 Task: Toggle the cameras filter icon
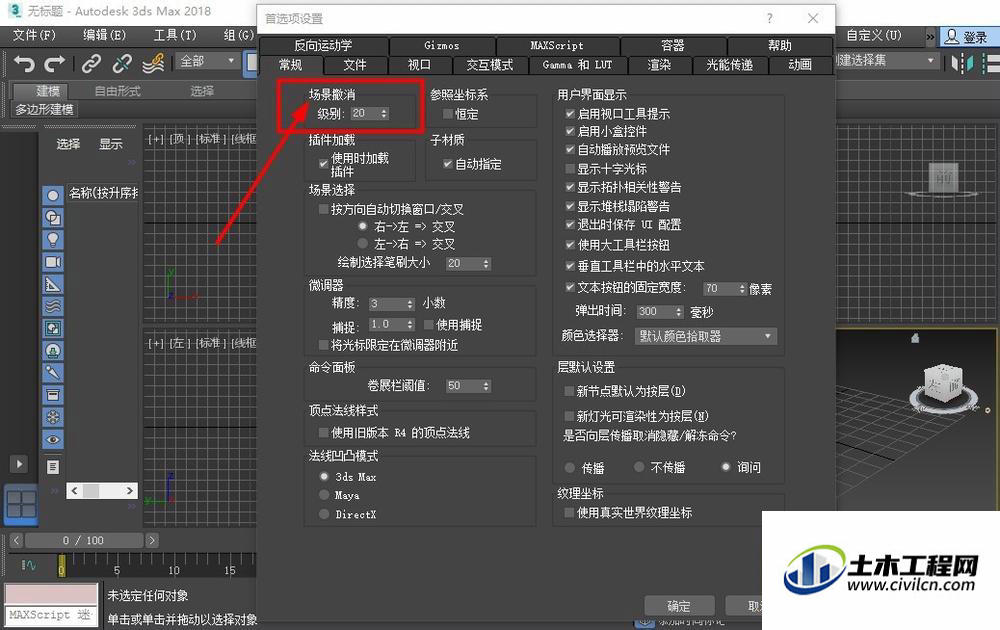pyautogui.click(x=53, y=262)
